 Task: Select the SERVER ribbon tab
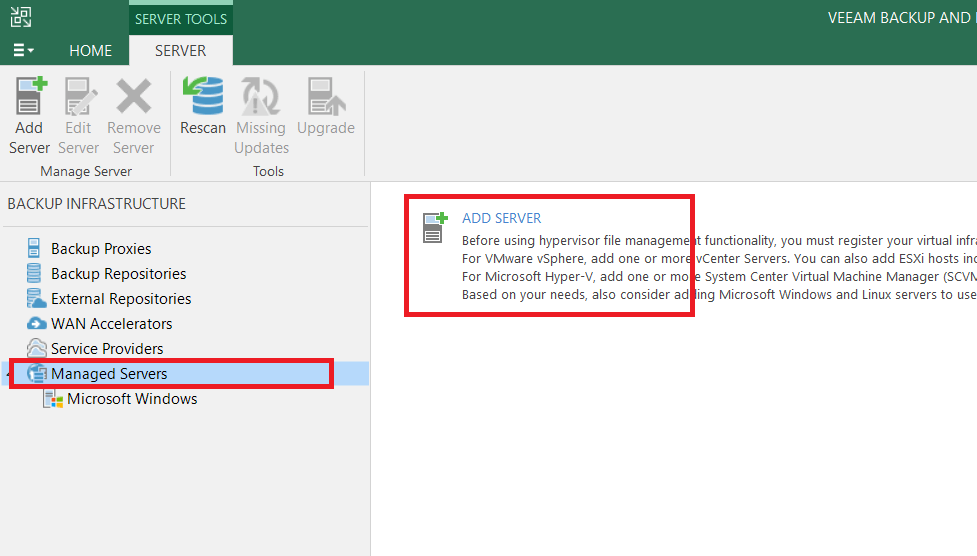(x=180, y=50)
